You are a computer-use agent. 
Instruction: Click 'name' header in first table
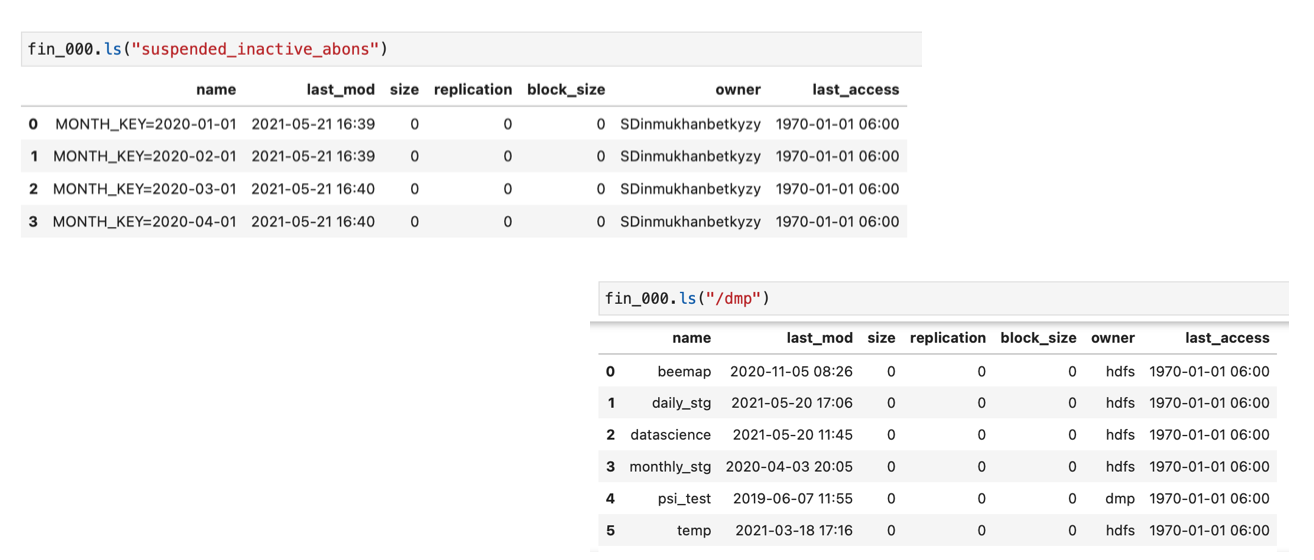(216, 89)
